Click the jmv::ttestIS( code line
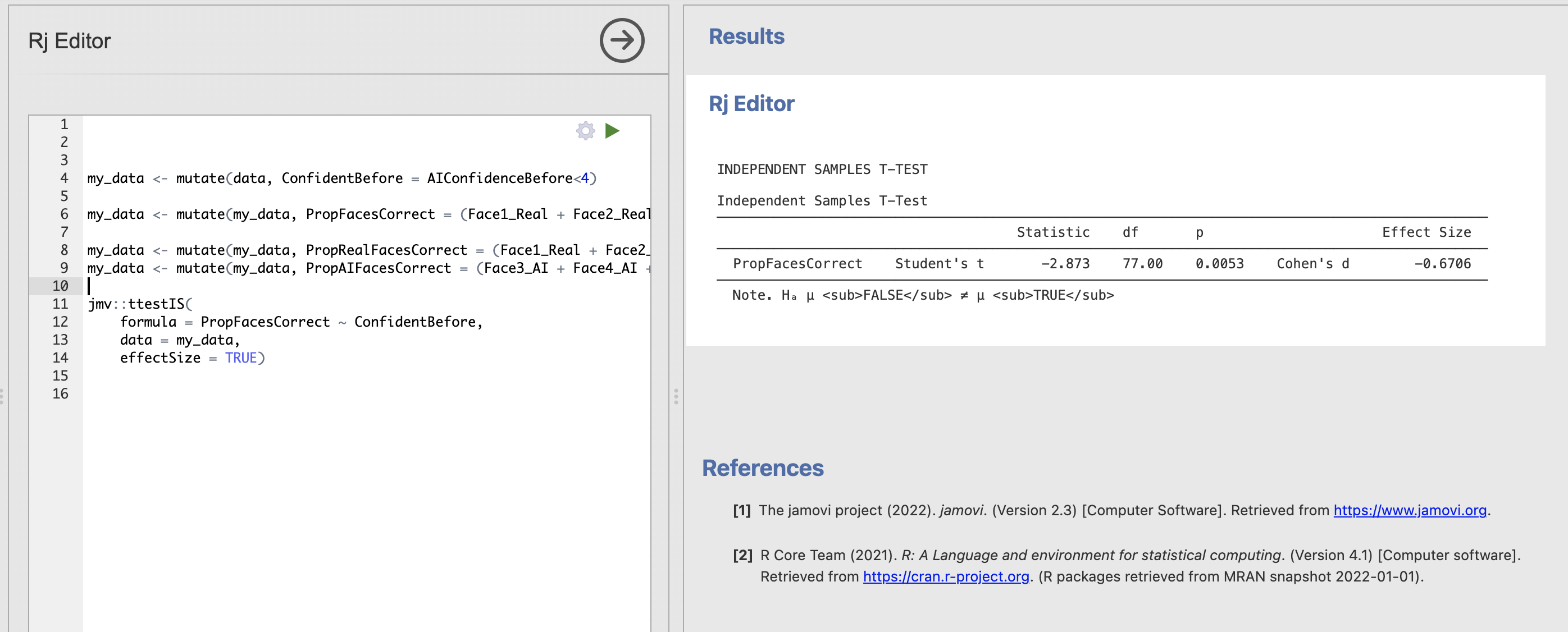This screenshot has width=1568, height=632. [140, 304]
